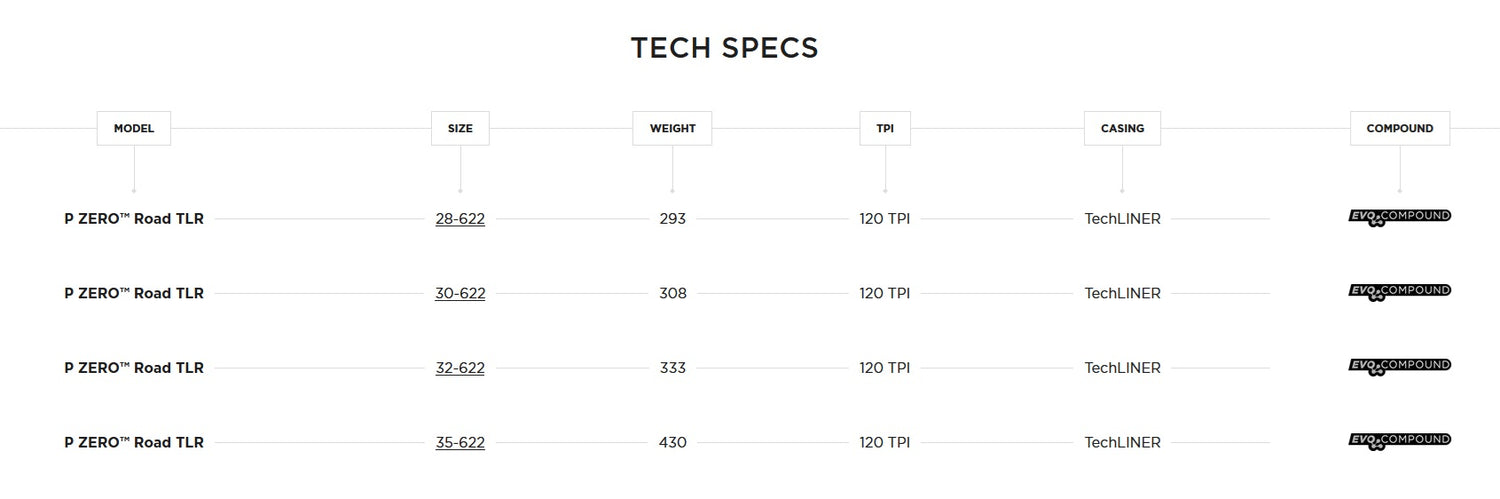
Task: Open the 28-622 size link
Action: click(x=460, y=219)
